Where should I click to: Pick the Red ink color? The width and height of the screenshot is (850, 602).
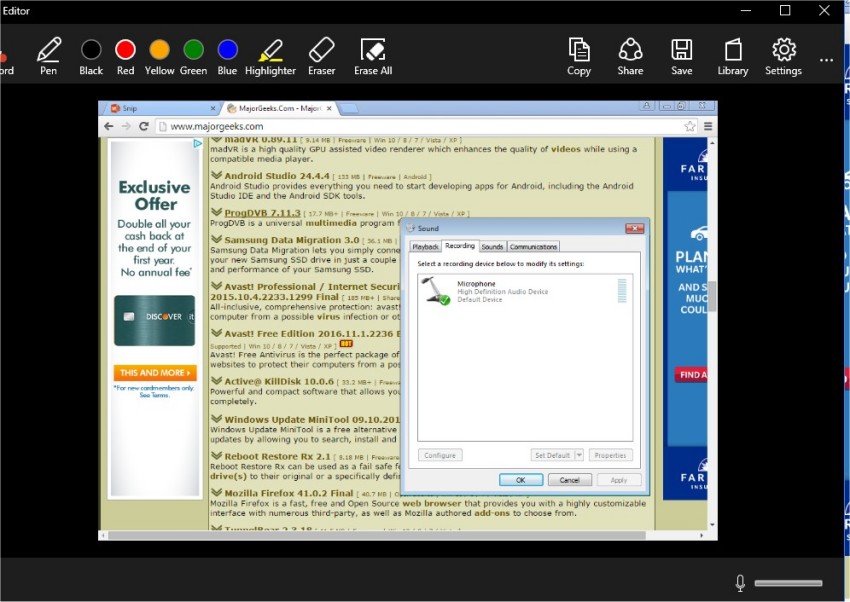125,56
